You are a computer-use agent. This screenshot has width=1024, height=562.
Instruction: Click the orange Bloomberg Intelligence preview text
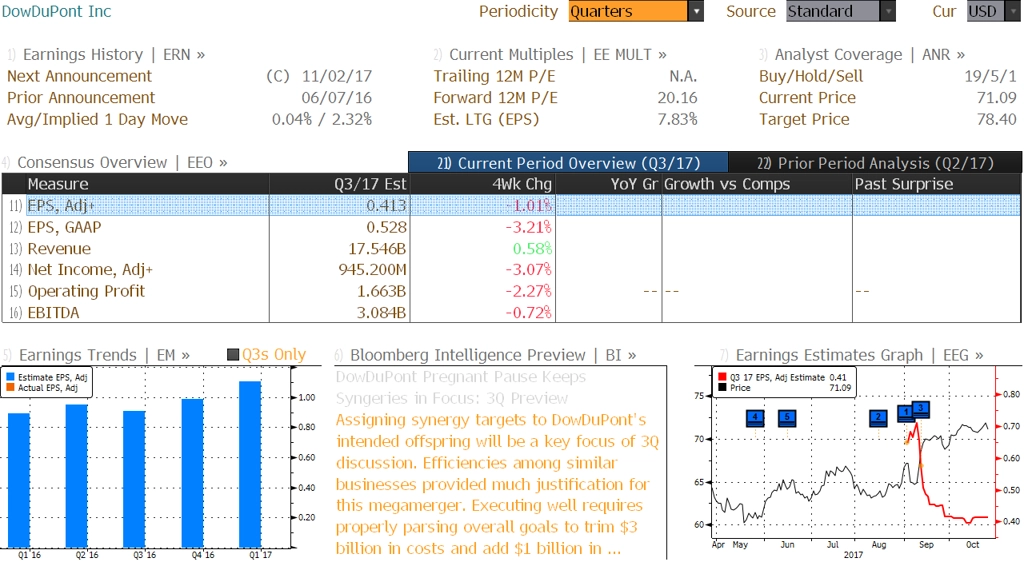[x=498, y=484]
